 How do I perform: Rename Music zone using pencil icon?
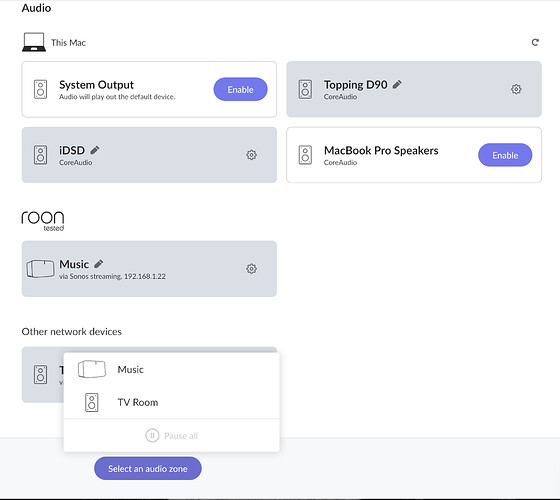coord(99,264)
